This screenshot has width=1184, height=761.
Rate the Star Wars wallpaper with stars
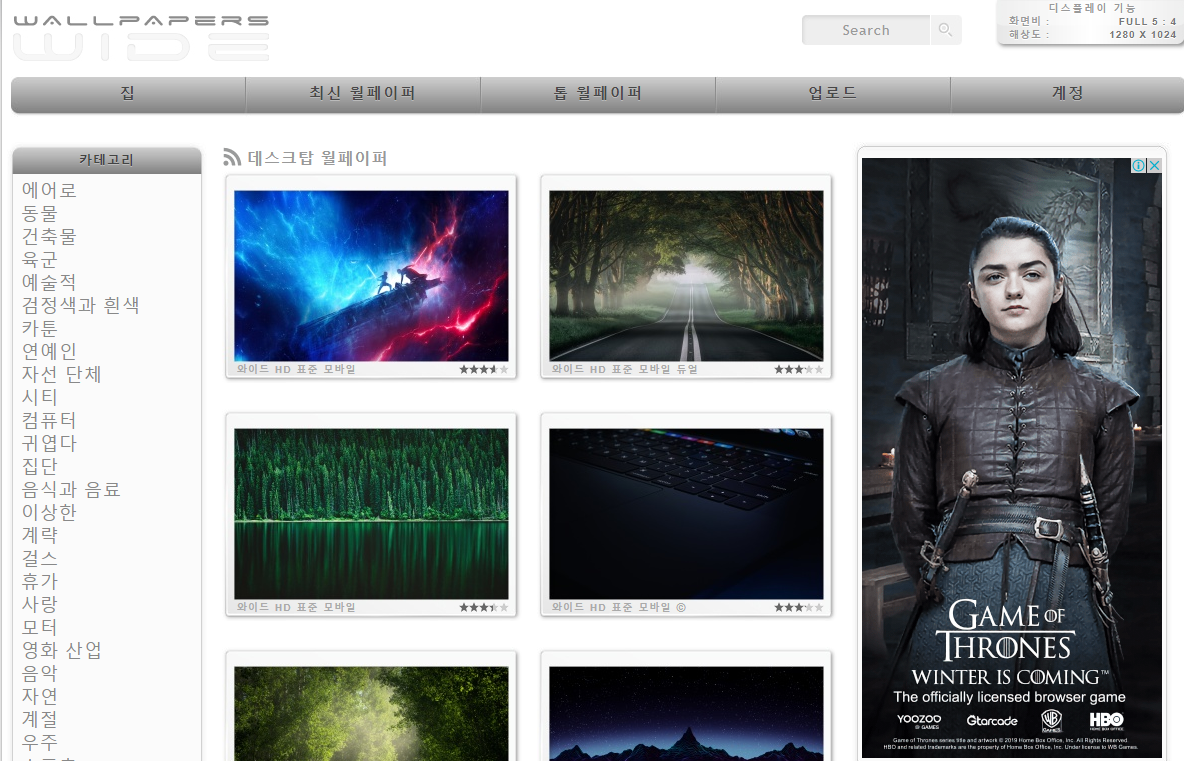point(483,369)
